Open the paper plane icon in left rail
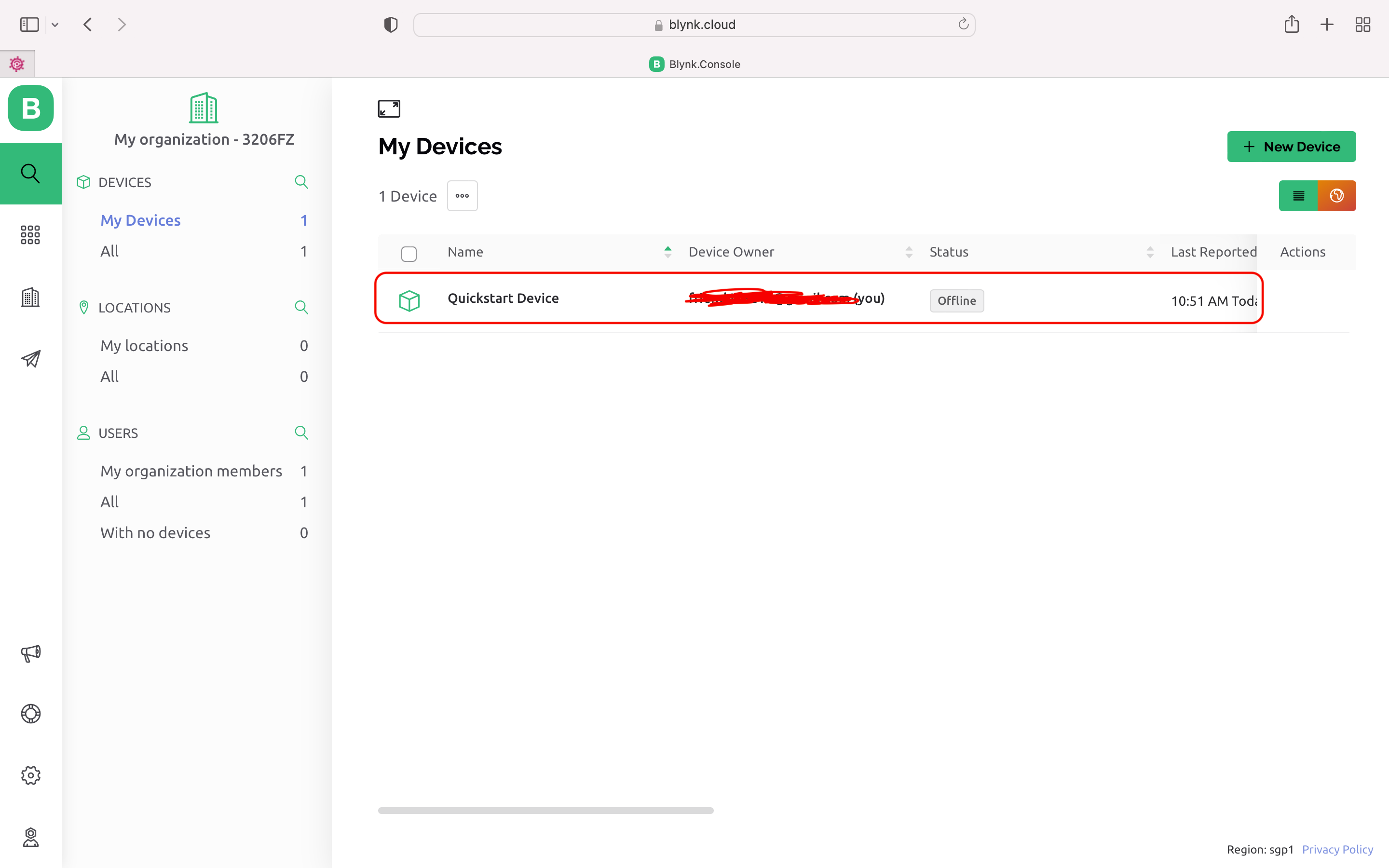 [30, 359]
